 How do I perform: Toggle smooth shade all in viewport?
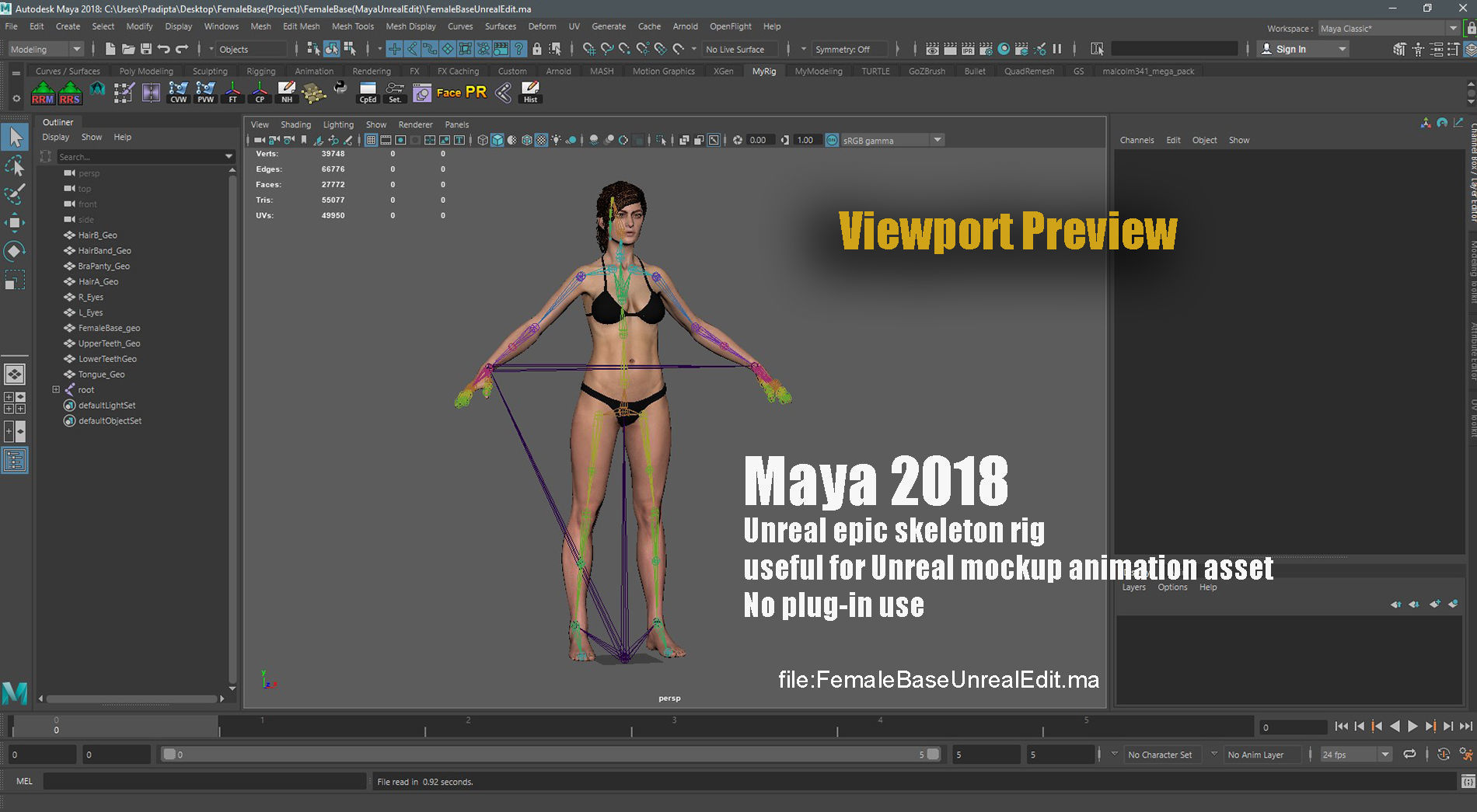point(498,141)
